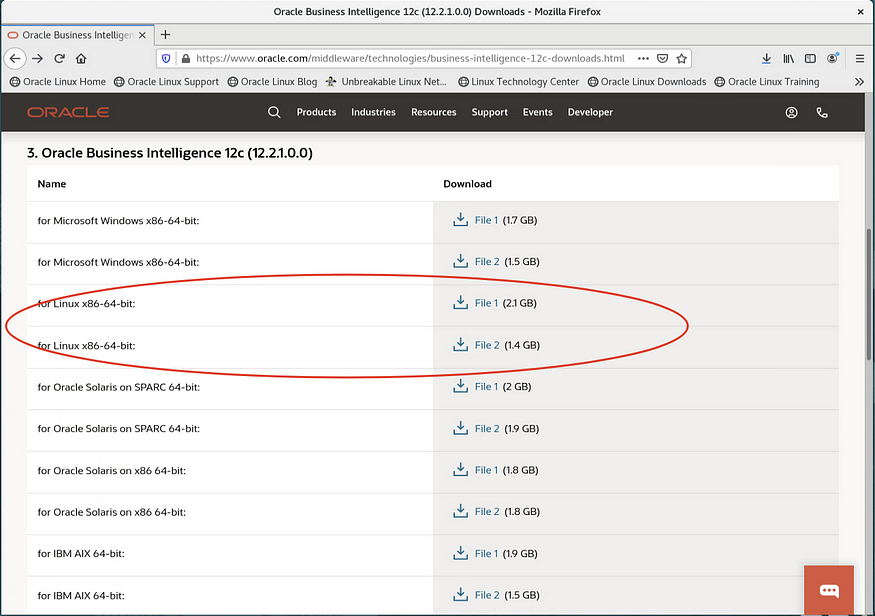
Task: Open the Products menu
Action: (x=316, y=112)
